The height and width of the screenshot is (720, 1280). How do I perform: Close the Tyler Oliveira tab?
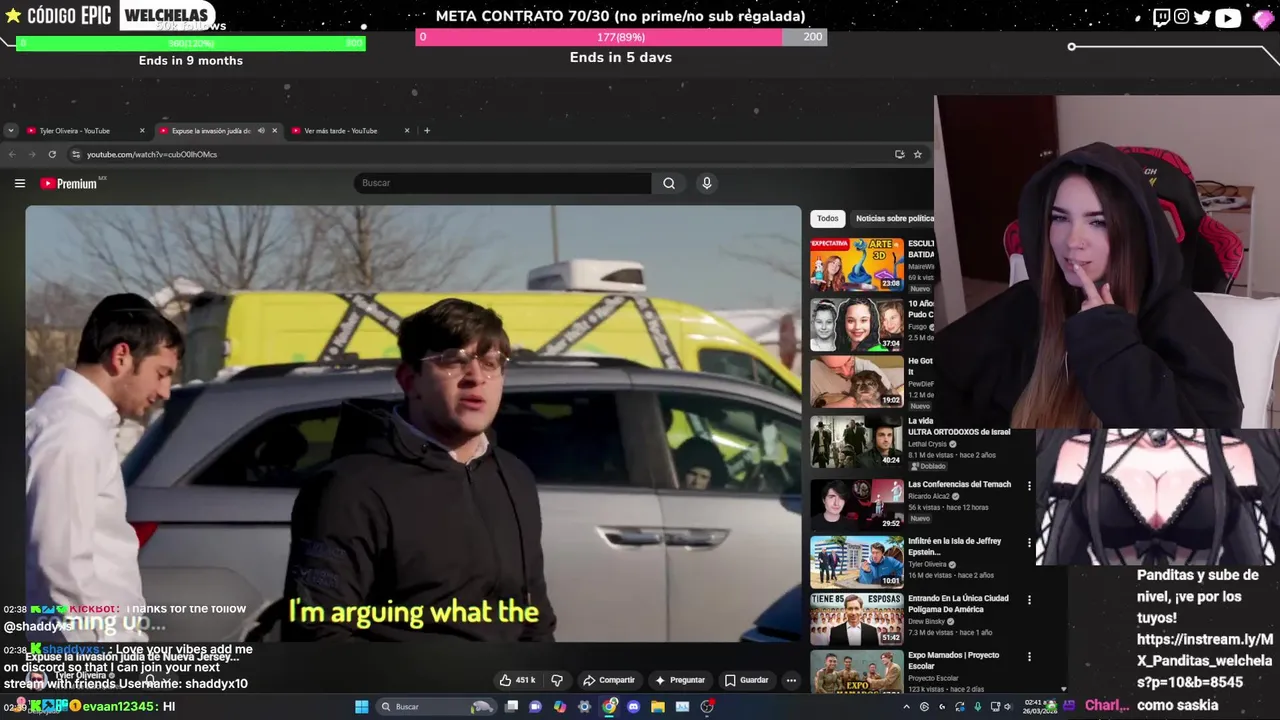coord(142,130)
